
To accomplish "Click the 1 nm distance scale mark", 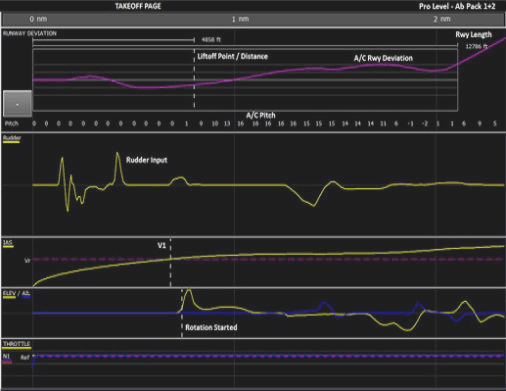I will 240,19.
